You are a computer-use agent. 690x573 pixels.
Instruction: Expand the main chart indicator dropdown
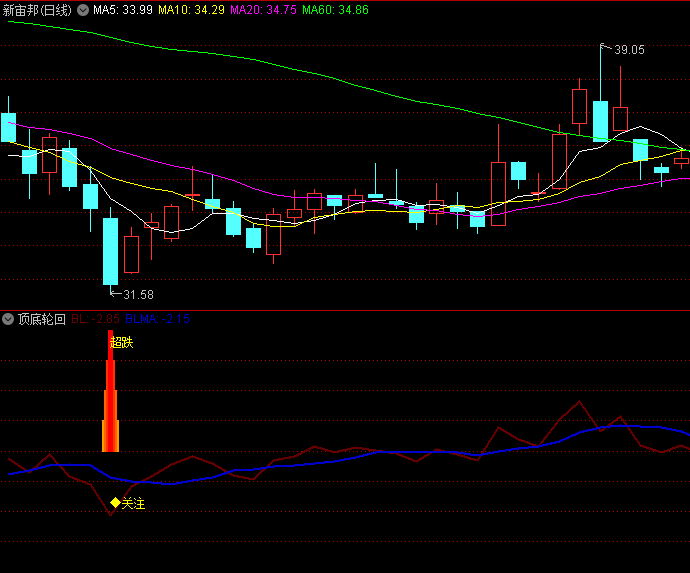coord(83,10)
